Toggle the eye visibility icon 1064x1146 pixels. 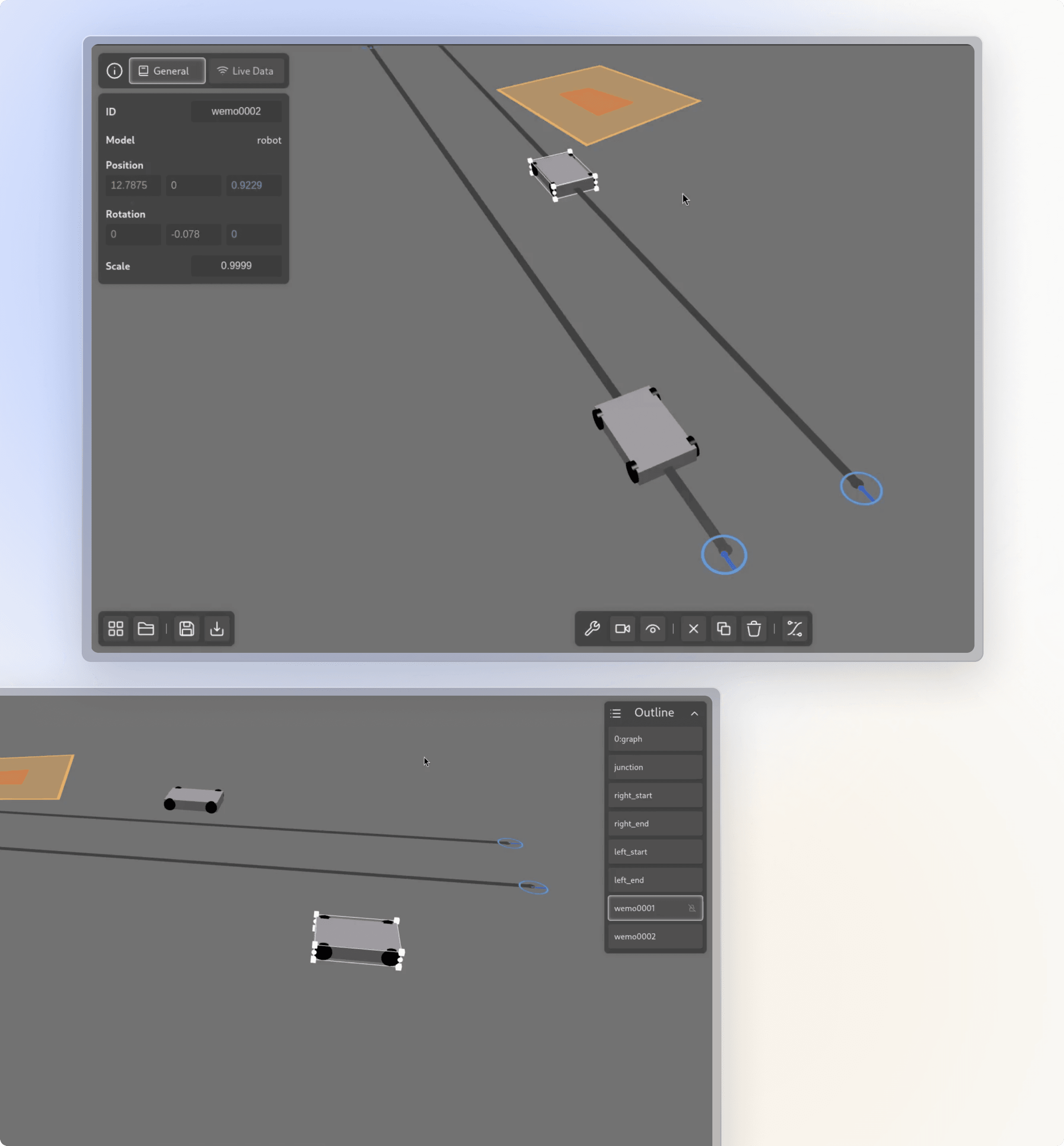652,628
